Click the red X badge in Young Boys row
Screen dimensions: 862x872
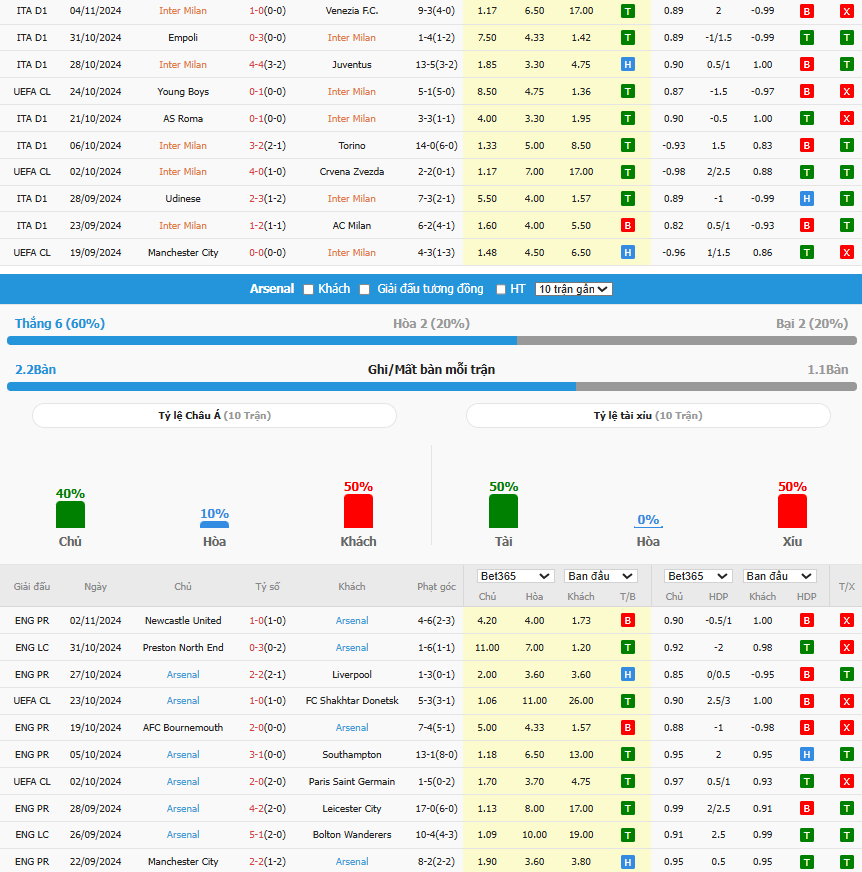pyautogui.click(x=846, y=91)
